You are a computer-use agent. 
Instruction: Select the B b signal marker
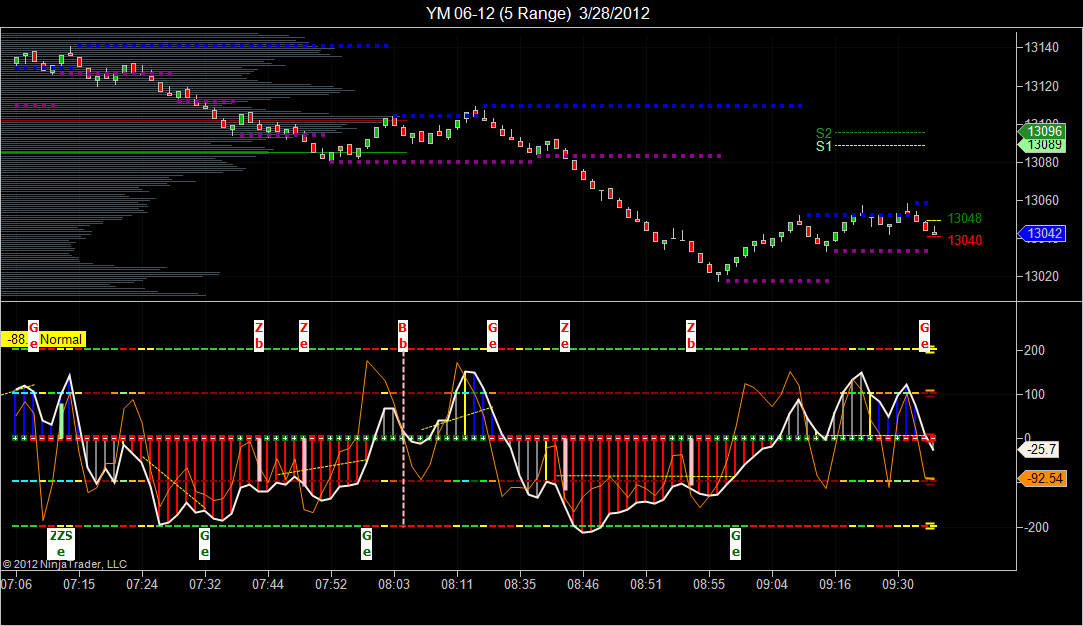(403, 336)
